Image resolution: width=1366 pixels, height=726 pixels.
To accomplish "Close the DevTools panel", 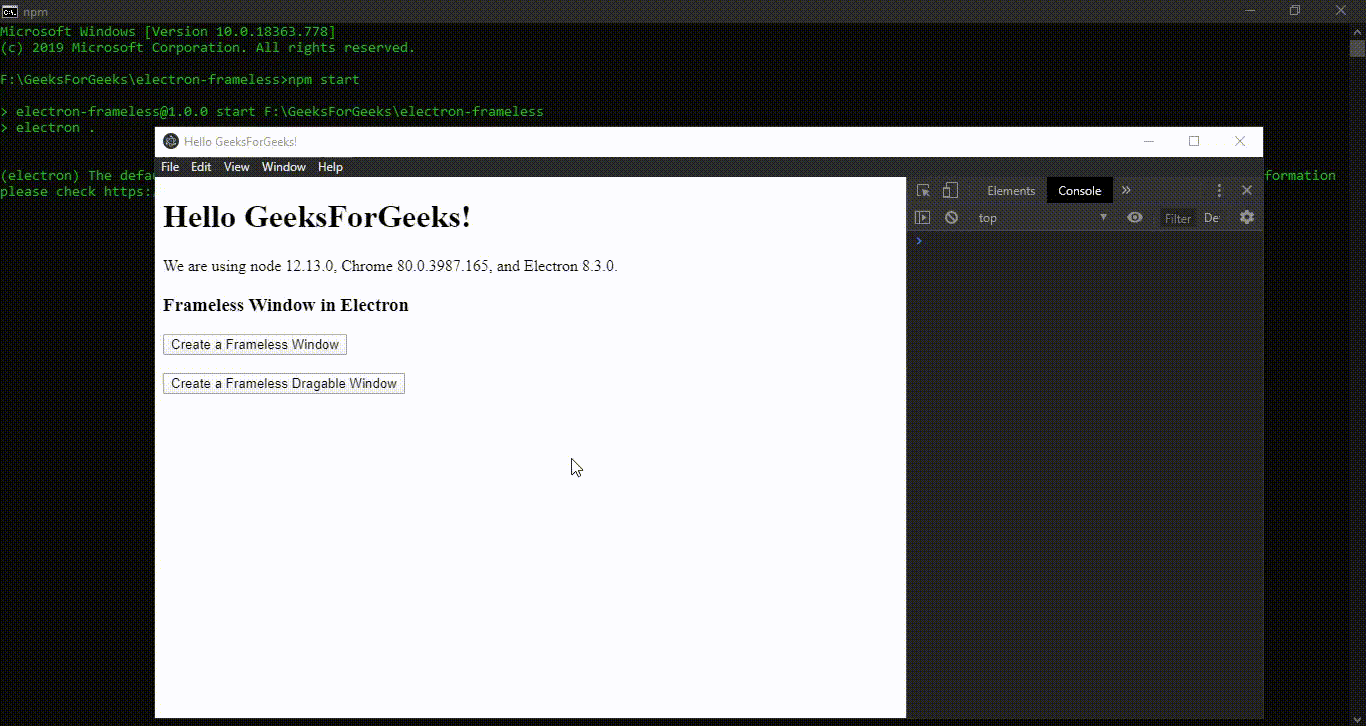I will pyautogui.click(x=1247, y=190).
